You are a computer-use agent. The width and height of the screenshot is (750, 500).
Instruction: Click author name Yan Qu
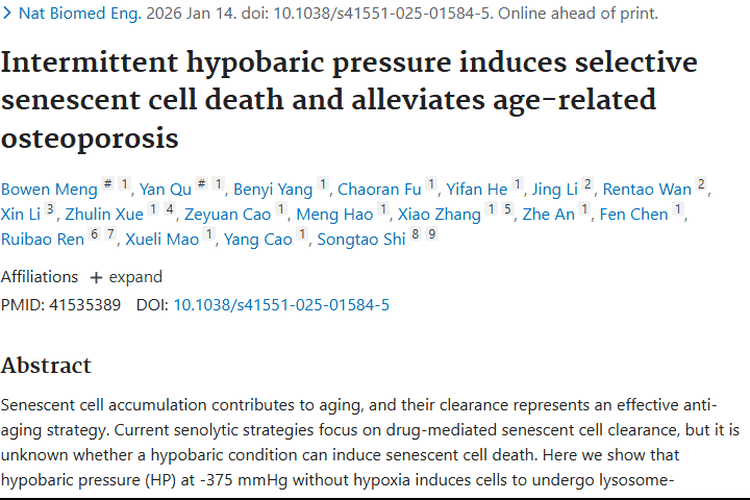pyautogui.click(x=165, y=189)
